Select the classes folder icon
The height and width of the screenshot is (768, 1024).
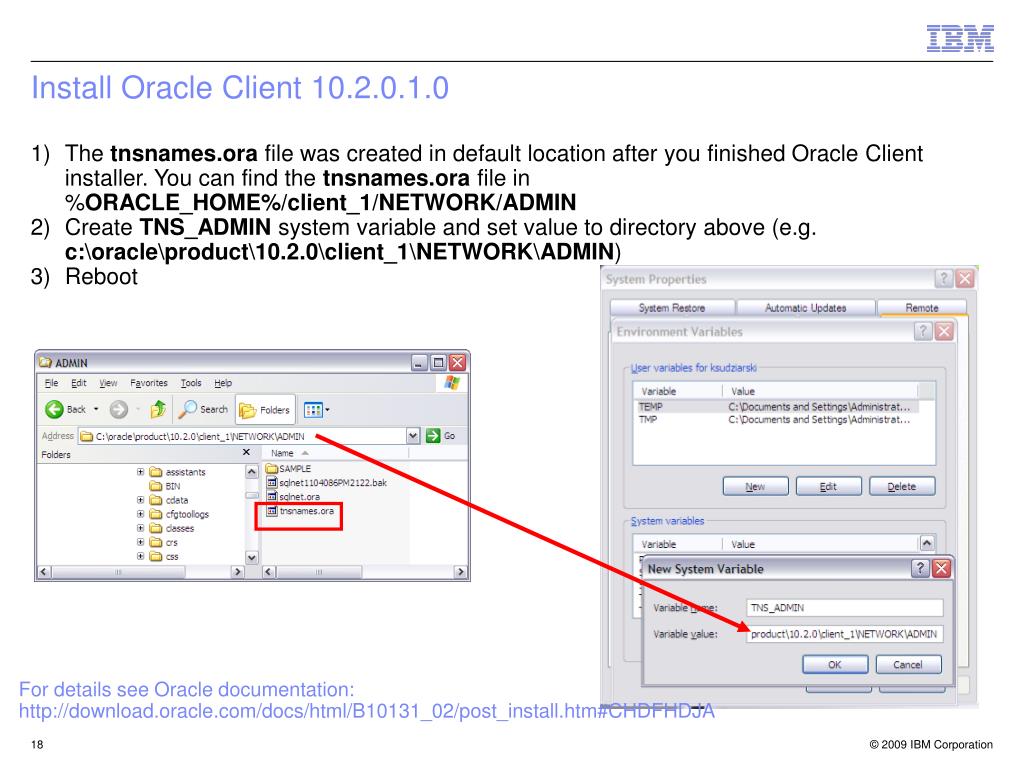(155, 528)
